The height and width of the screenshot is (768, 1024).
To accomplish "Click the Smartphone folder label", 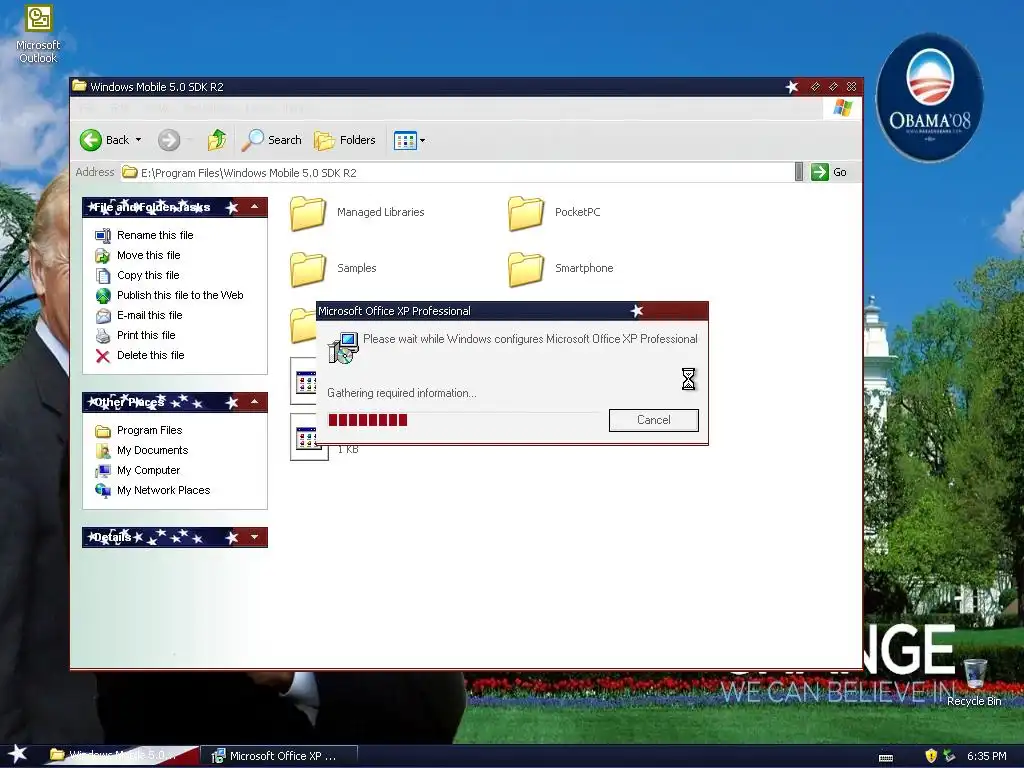I will [x=584, y=268].
